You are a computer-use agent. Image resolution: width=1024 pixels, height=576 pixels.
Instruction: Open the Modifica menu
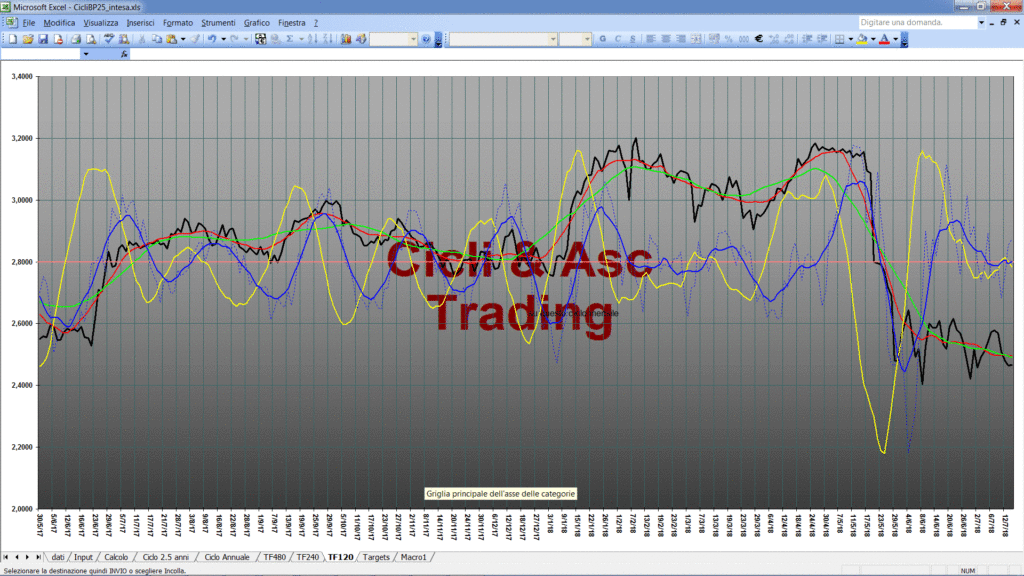pos(59,23)
